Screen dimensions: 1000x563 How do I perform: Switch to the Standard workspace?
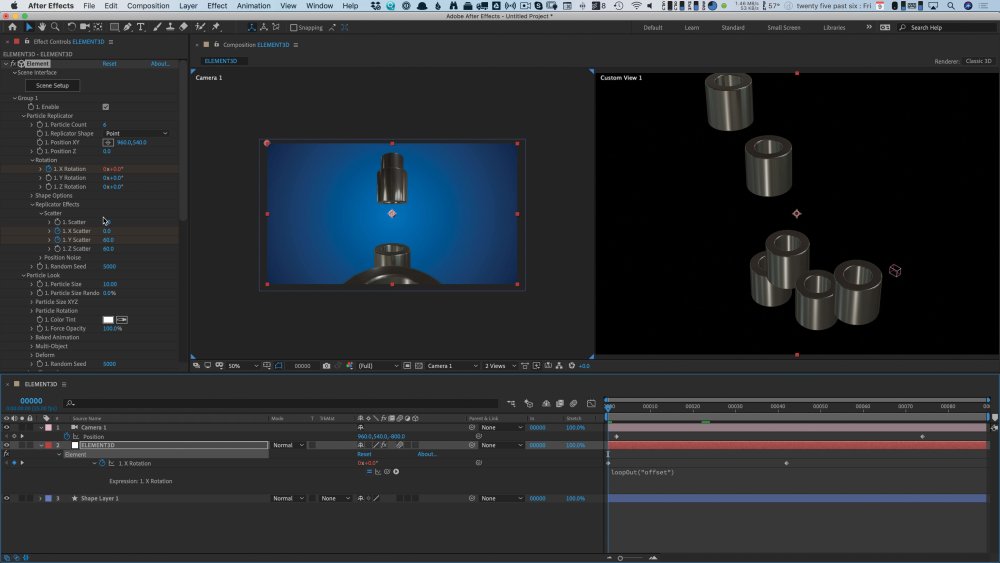tap(733, 27)
